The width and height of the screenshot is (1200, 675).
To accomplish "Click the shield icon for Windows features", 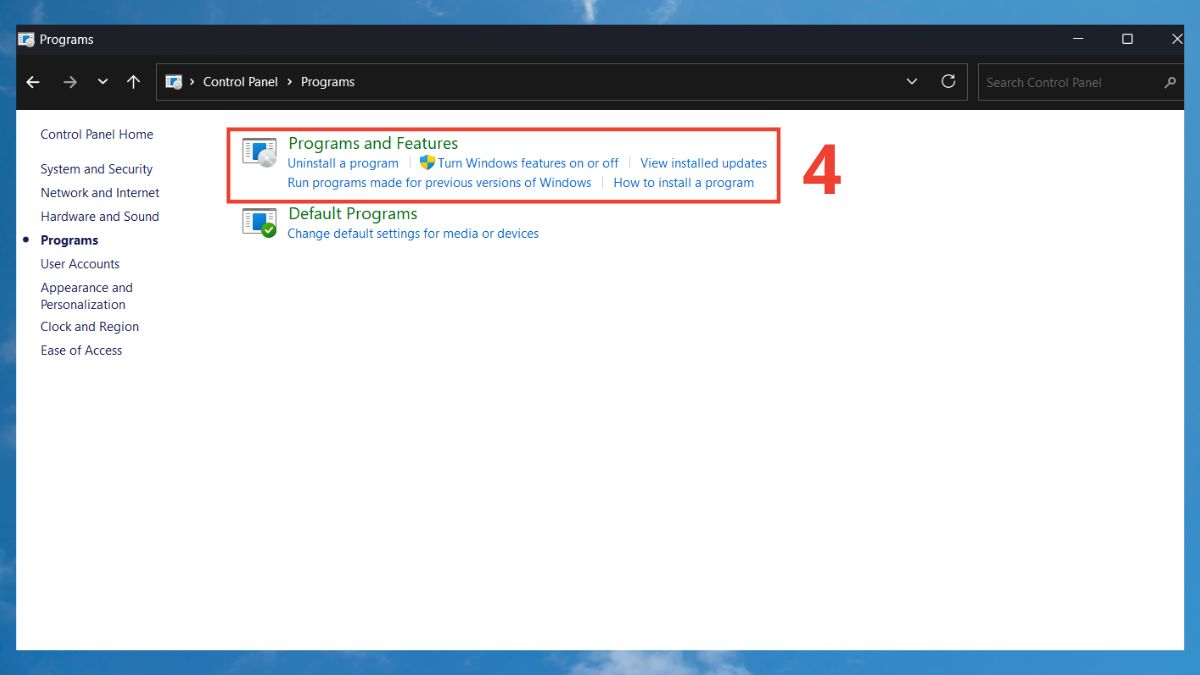I will [x=427, y=162].
